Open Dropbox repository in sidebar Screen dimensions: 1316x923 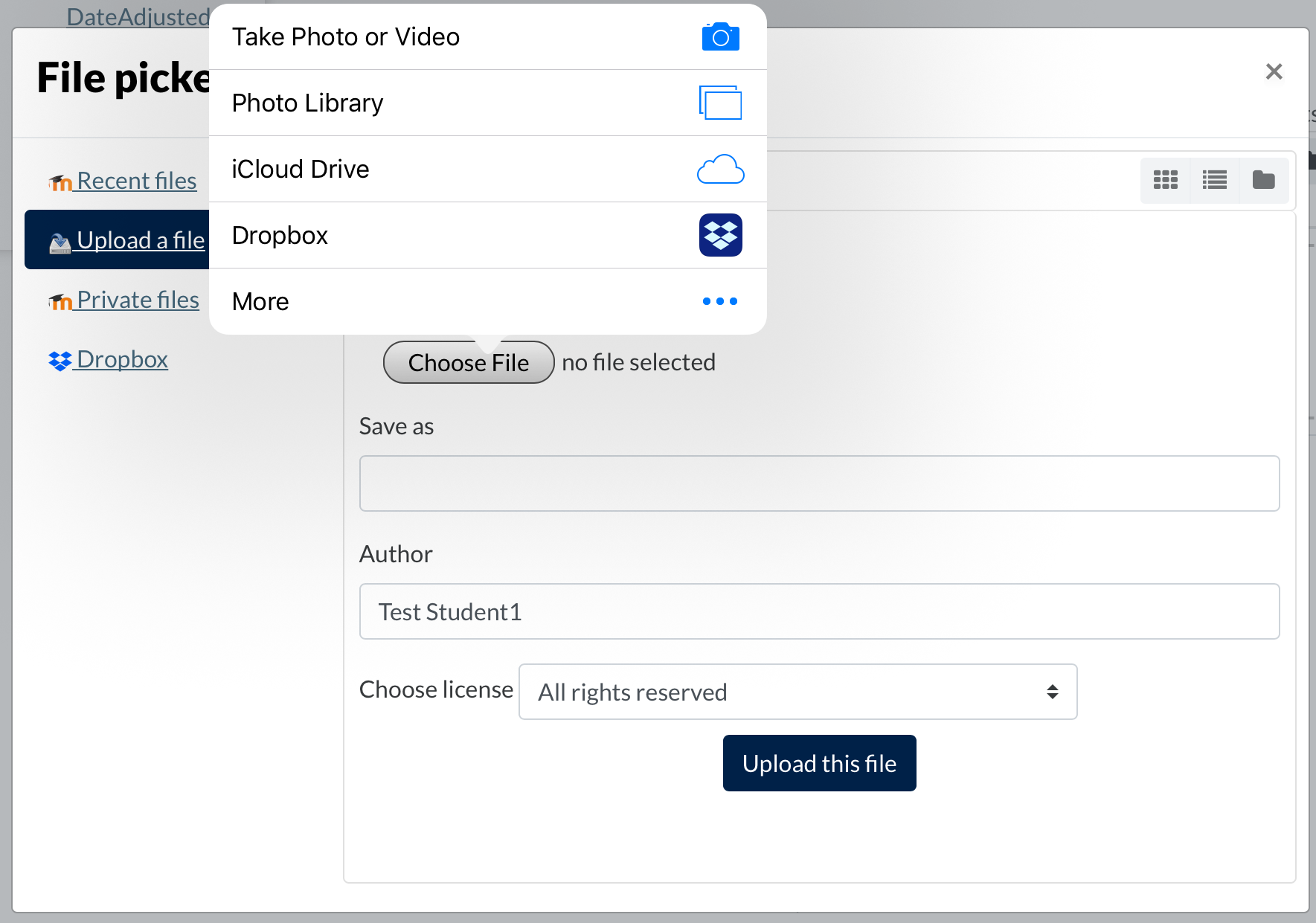click(122, 359)
